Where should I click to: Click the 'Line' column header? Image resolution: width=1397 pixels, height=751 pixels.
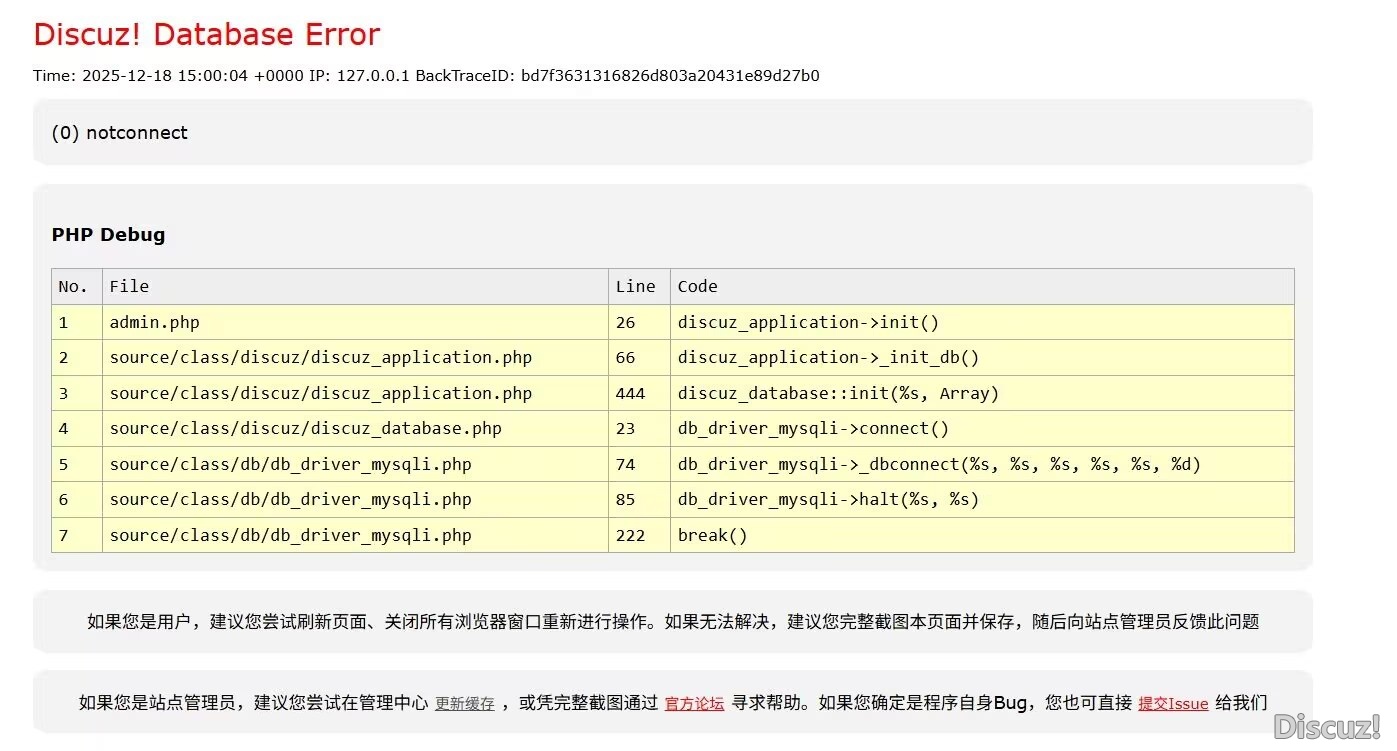coord(635,287)
